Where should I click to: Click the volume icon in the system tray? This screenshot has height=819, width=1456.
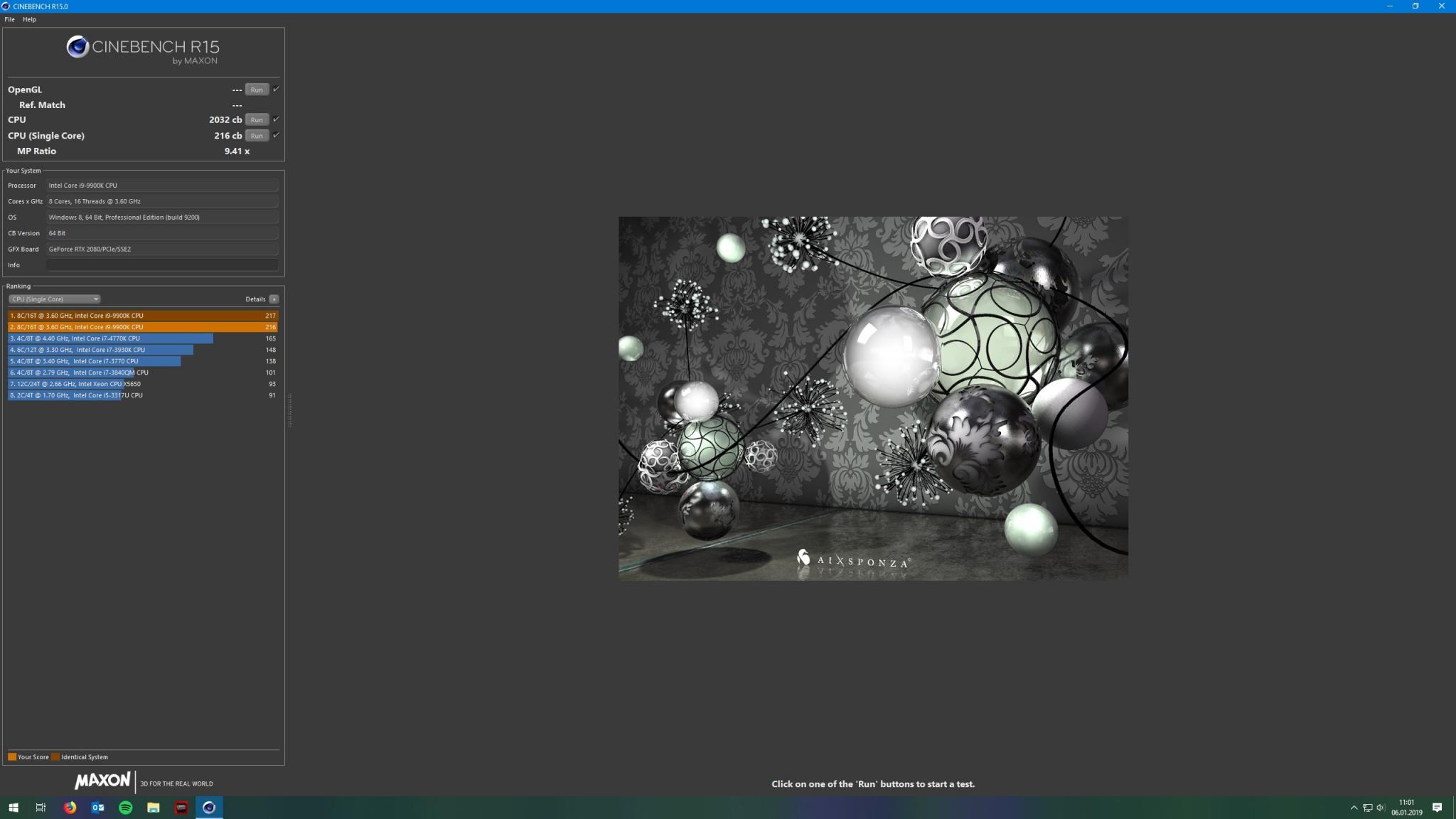(x=1381, y=808)
